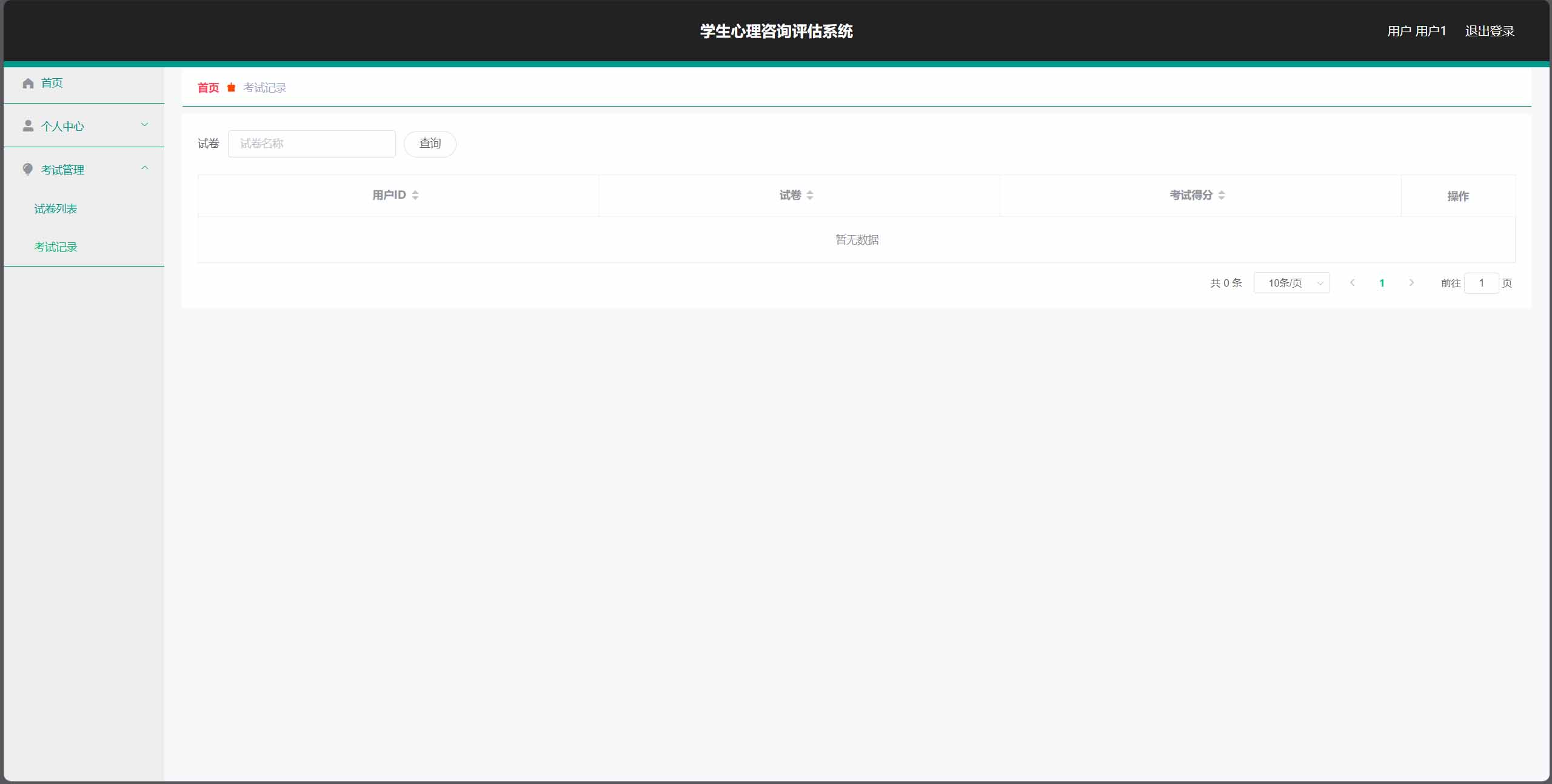Click the 操作 column header

coord(1458,196)
